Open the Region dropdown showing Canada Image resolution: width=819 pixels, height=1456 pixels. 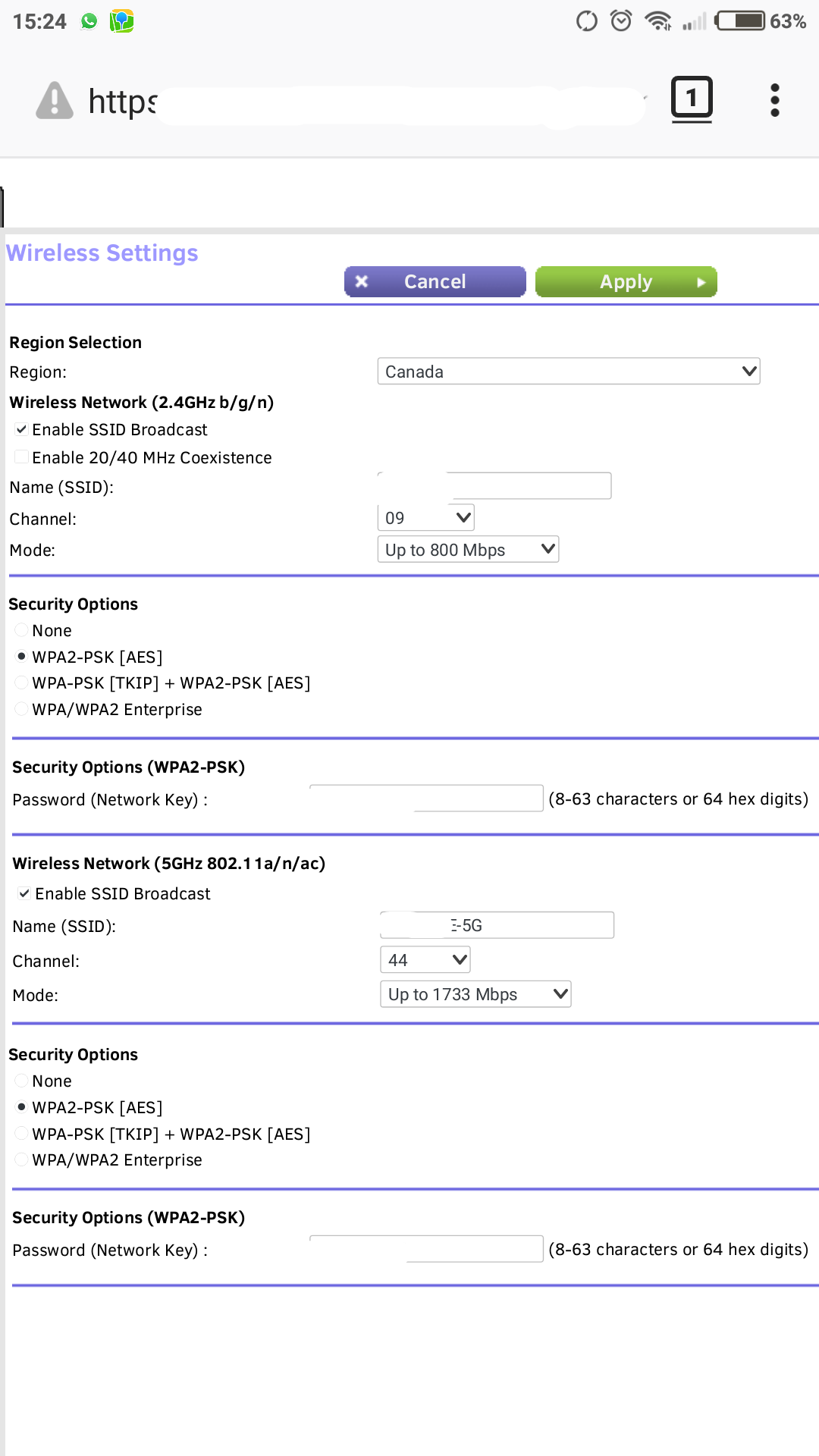(569, 372)
